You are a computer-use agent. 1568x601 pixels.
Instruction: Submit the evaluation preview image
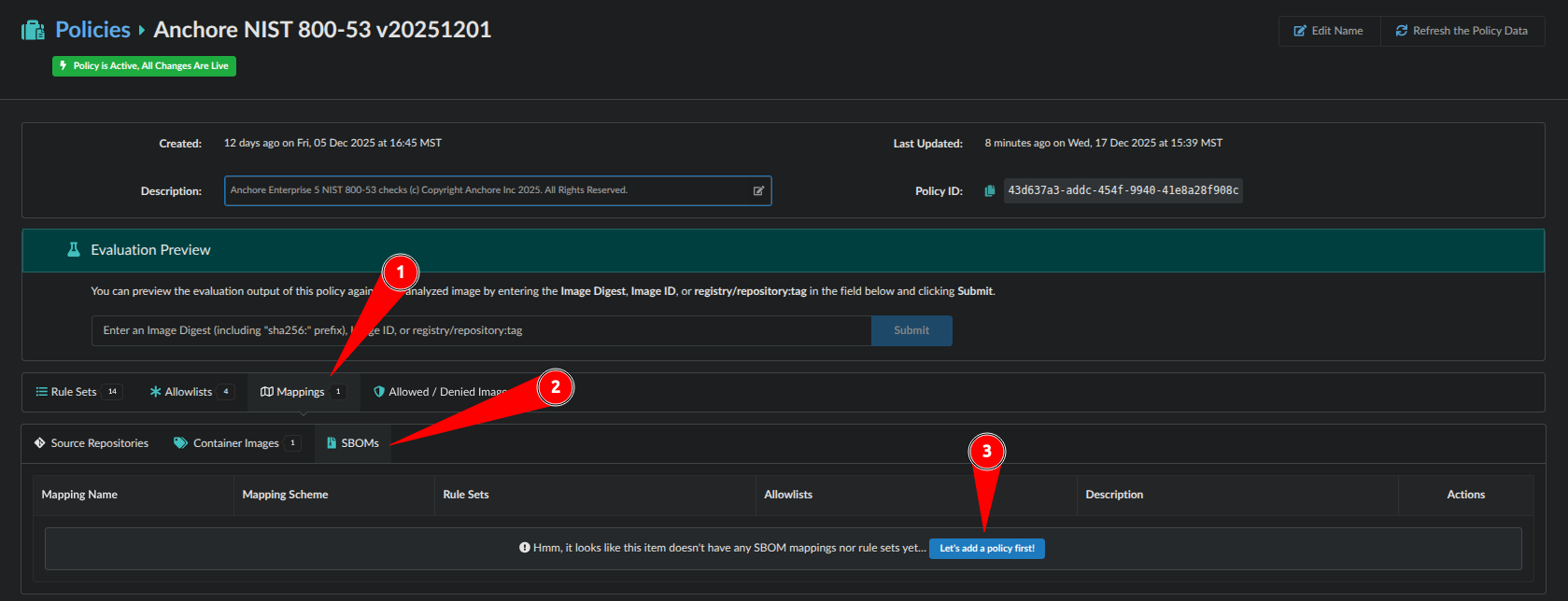911,330
